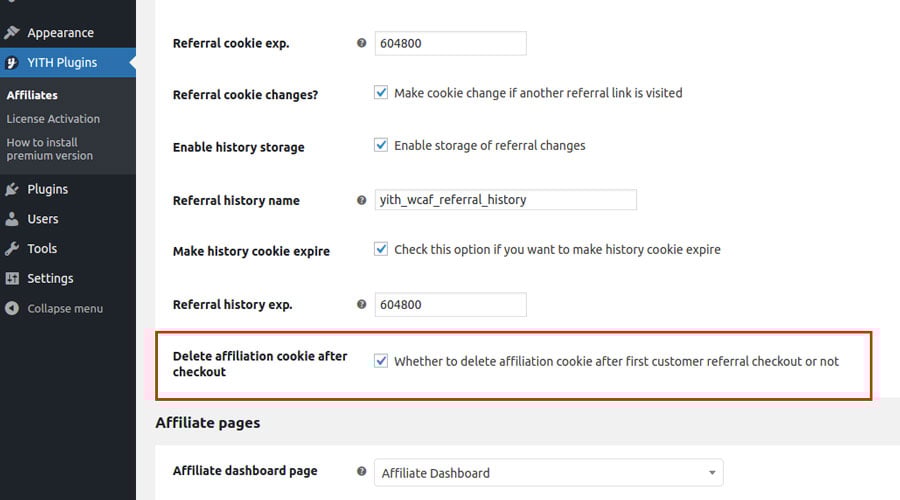Click the 'Make cookie change if another referral link is visited' label

tap(538, 93)
